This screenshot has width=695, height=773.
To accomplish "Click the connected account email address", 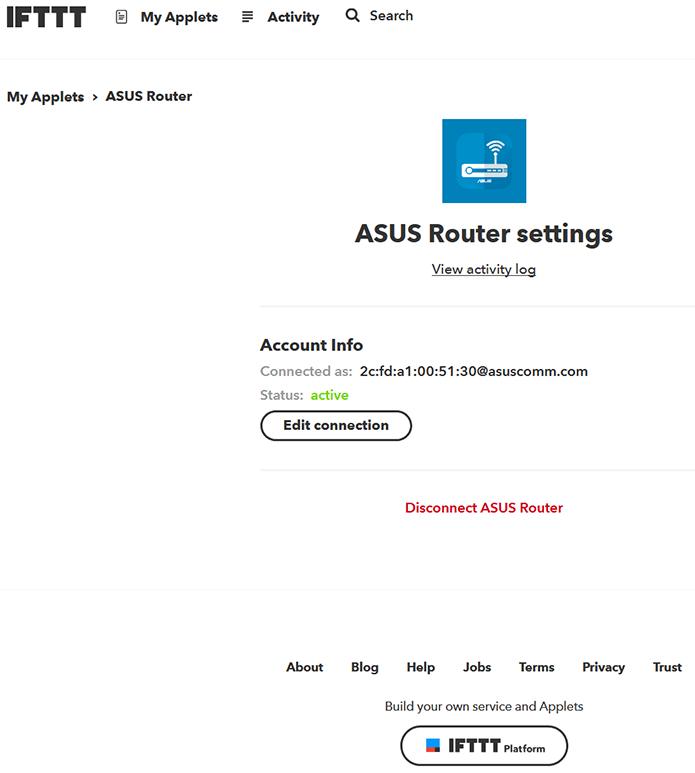I will [x=474, y=371].
